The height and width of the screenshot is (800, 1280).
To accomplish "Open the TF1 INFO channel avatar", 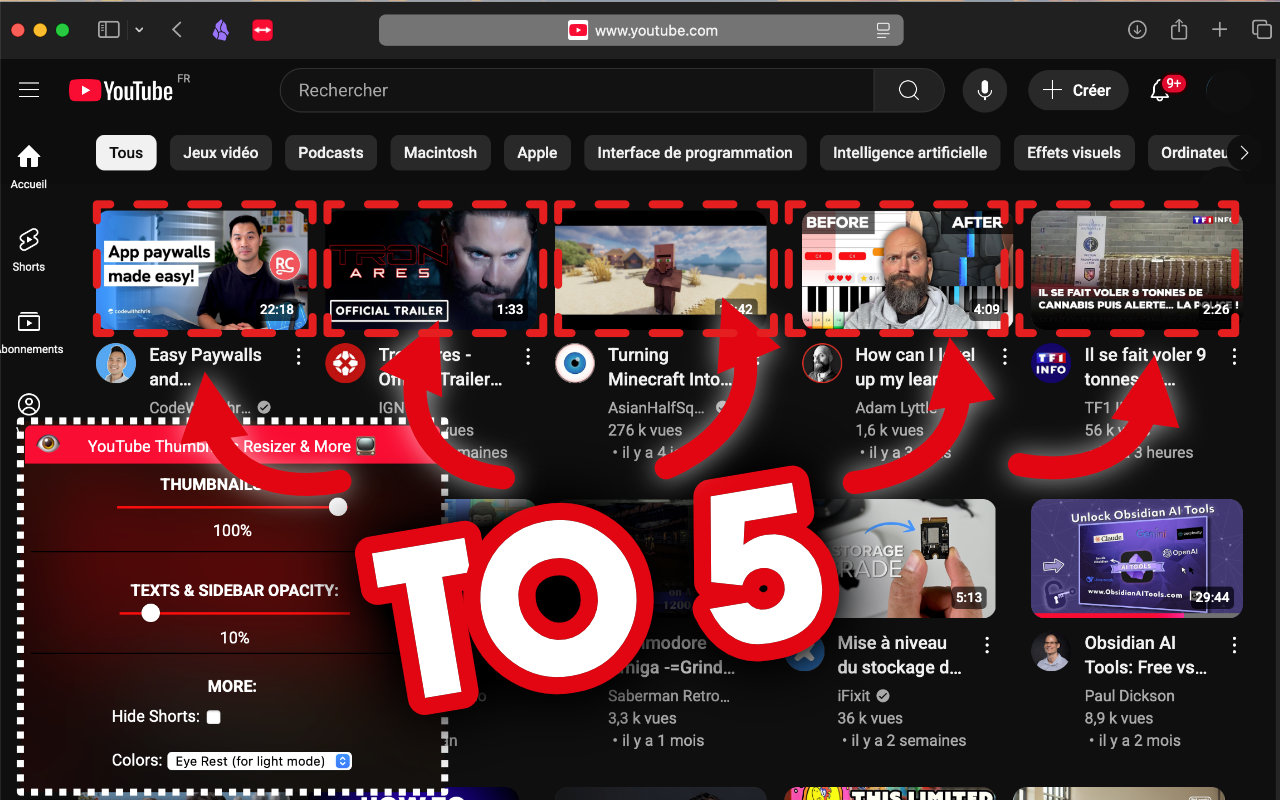I will (1051, 364).
